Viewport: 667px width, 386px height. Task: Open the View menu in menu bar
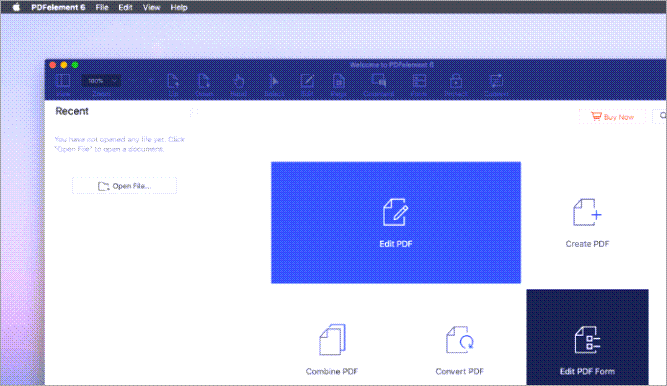coord(151,7)
